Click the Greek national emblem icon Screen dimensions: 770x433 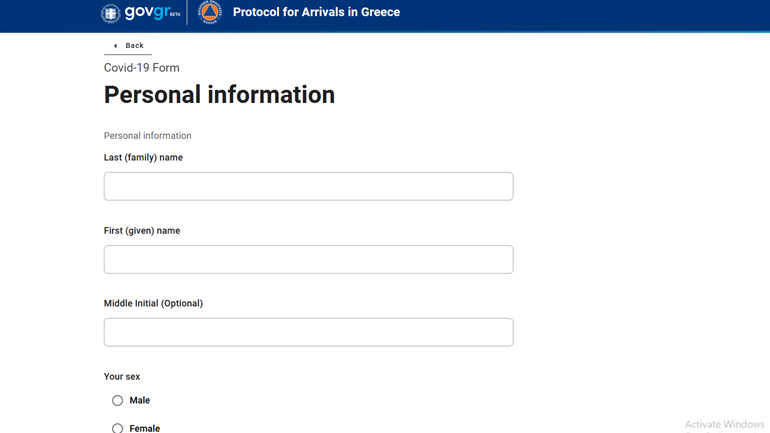tap(110, 13)
